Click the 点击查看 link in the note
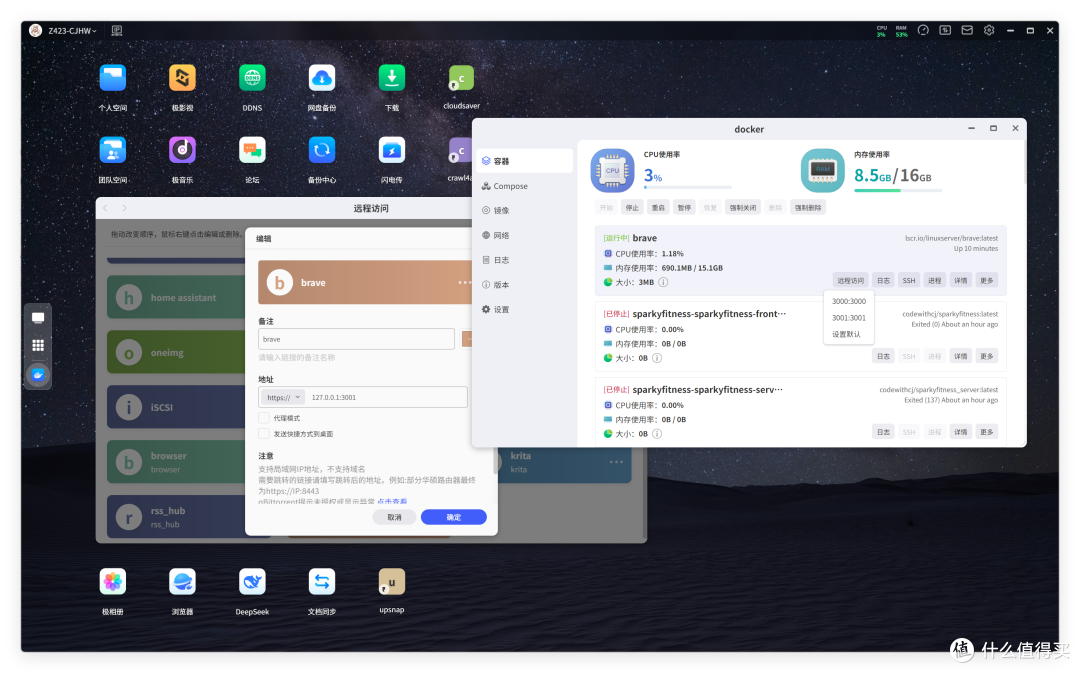 [392, 501]
